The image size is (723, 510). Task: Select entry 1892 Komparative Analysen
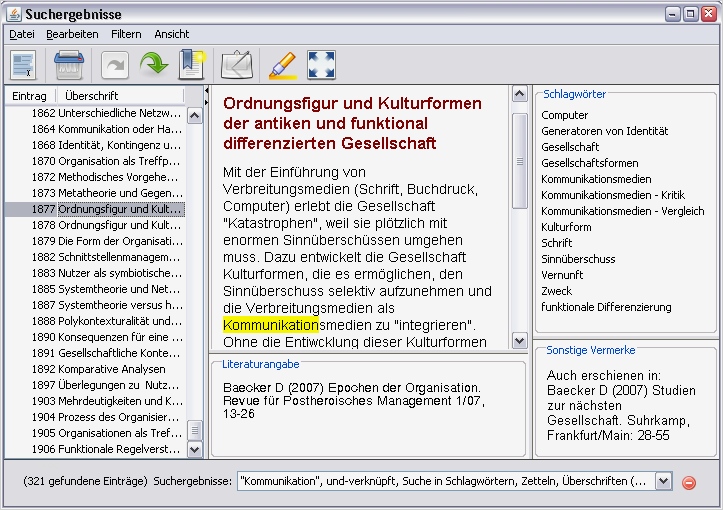pyautogui.click(x=95, y=369)
